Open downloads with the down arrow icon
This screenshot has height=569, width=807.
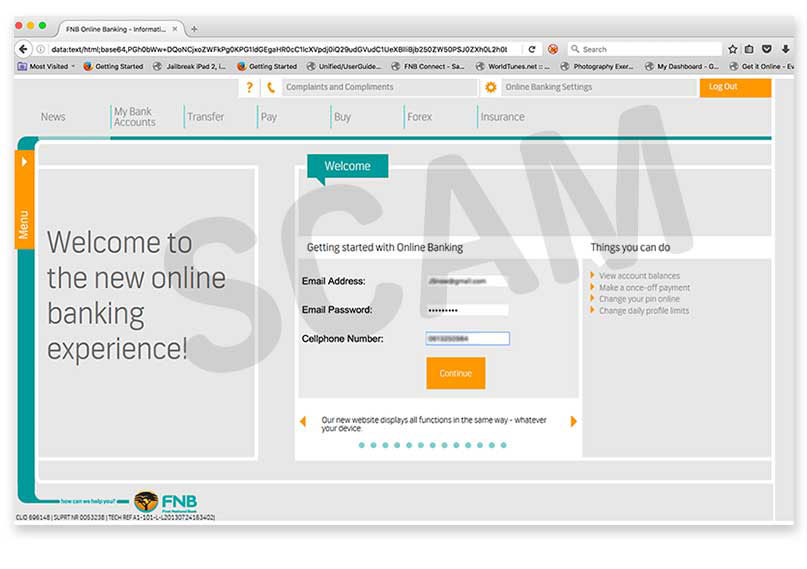click(785, 49)
